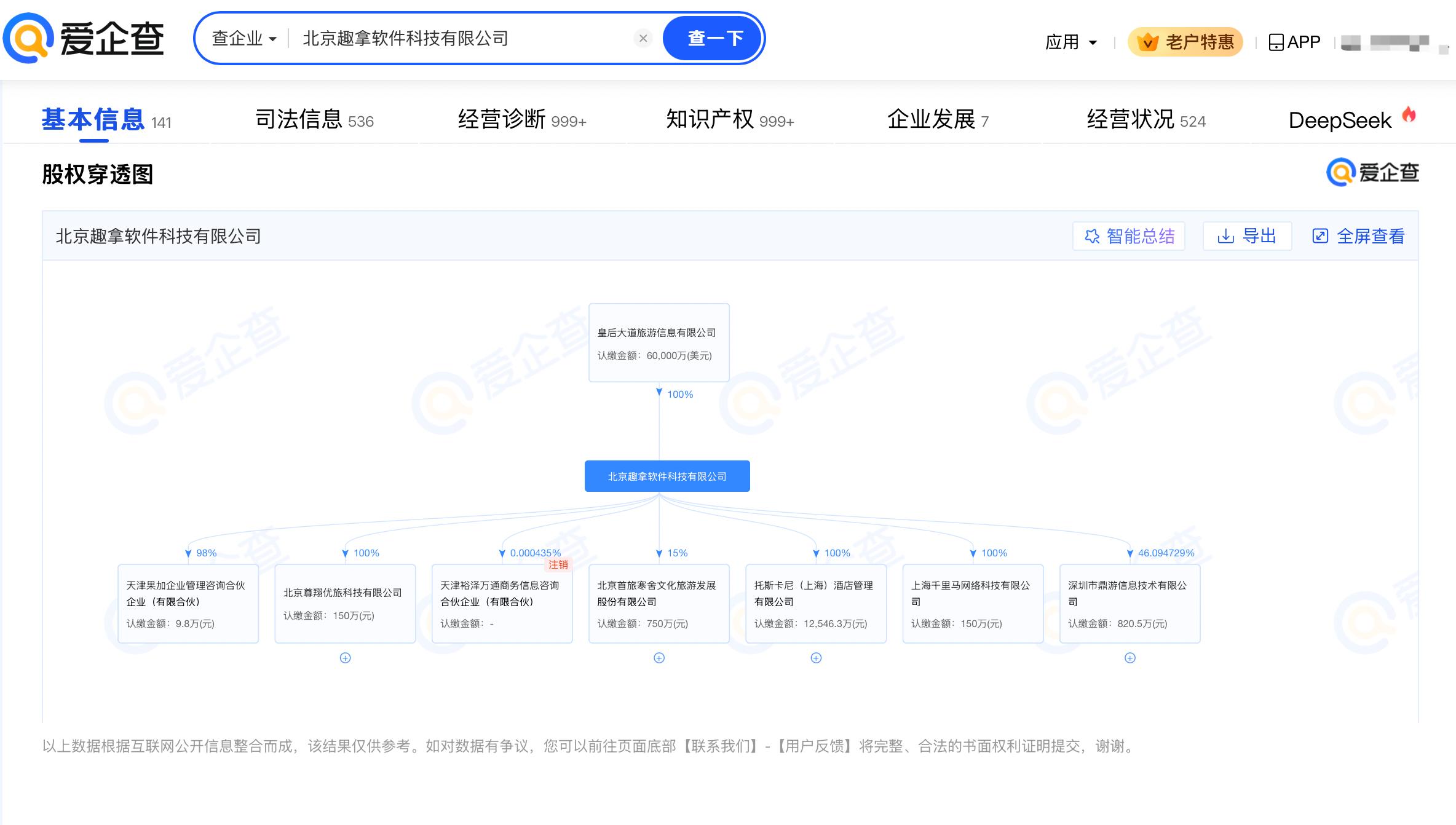Open 北京首旅寒舍文化旅游发展 node
Image resolution: width=1456 pixels, height=825 pixels.
659,604
